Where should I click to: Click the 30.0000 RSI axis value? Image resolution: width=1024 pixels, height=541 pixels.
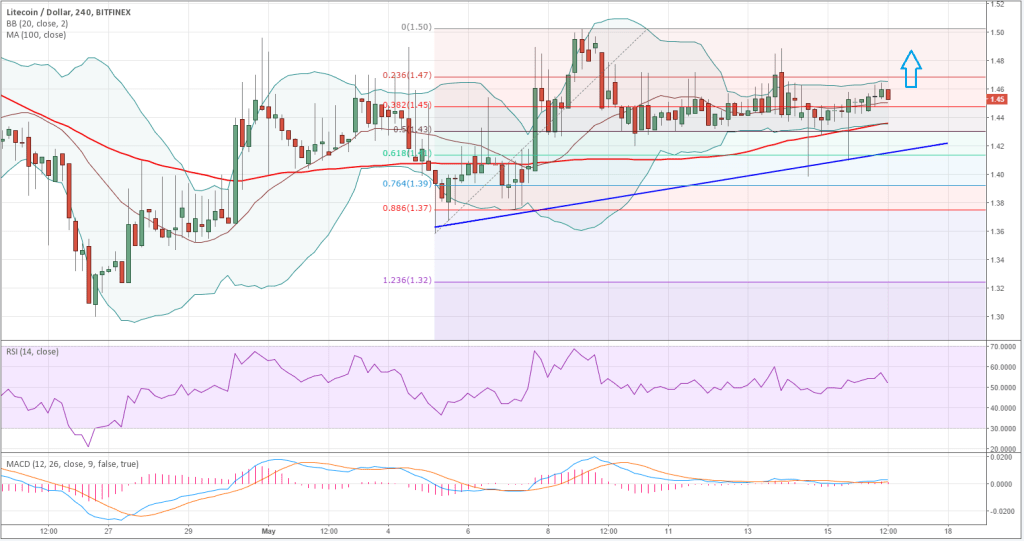click(1005, 429)
